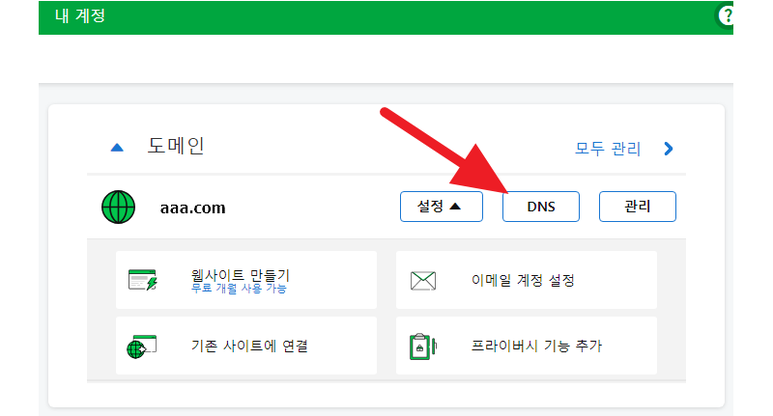The image size is (773, 416).
Task: Click the 무료 개월 사용 가능 link
Action: coord(240,288)
